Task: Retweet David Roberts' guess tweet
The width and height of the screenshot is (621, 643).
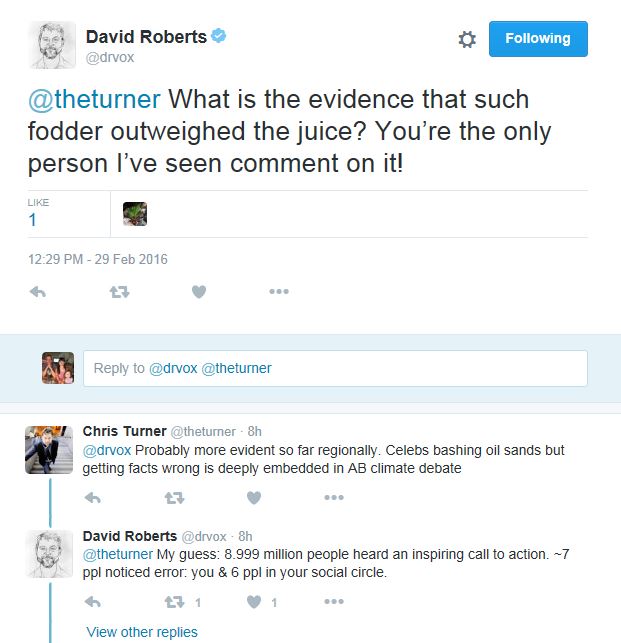Action: (173, 602)
